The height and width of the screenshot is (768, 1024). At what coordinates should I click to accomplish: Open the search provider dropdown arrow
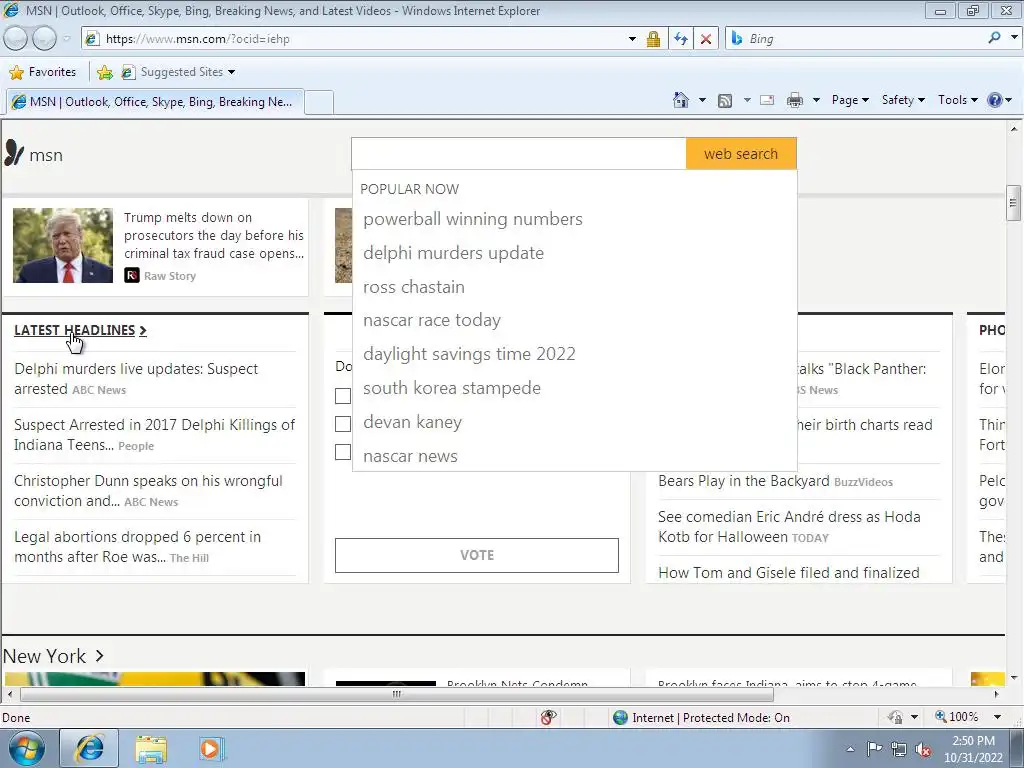click(x=1014, y=38)
